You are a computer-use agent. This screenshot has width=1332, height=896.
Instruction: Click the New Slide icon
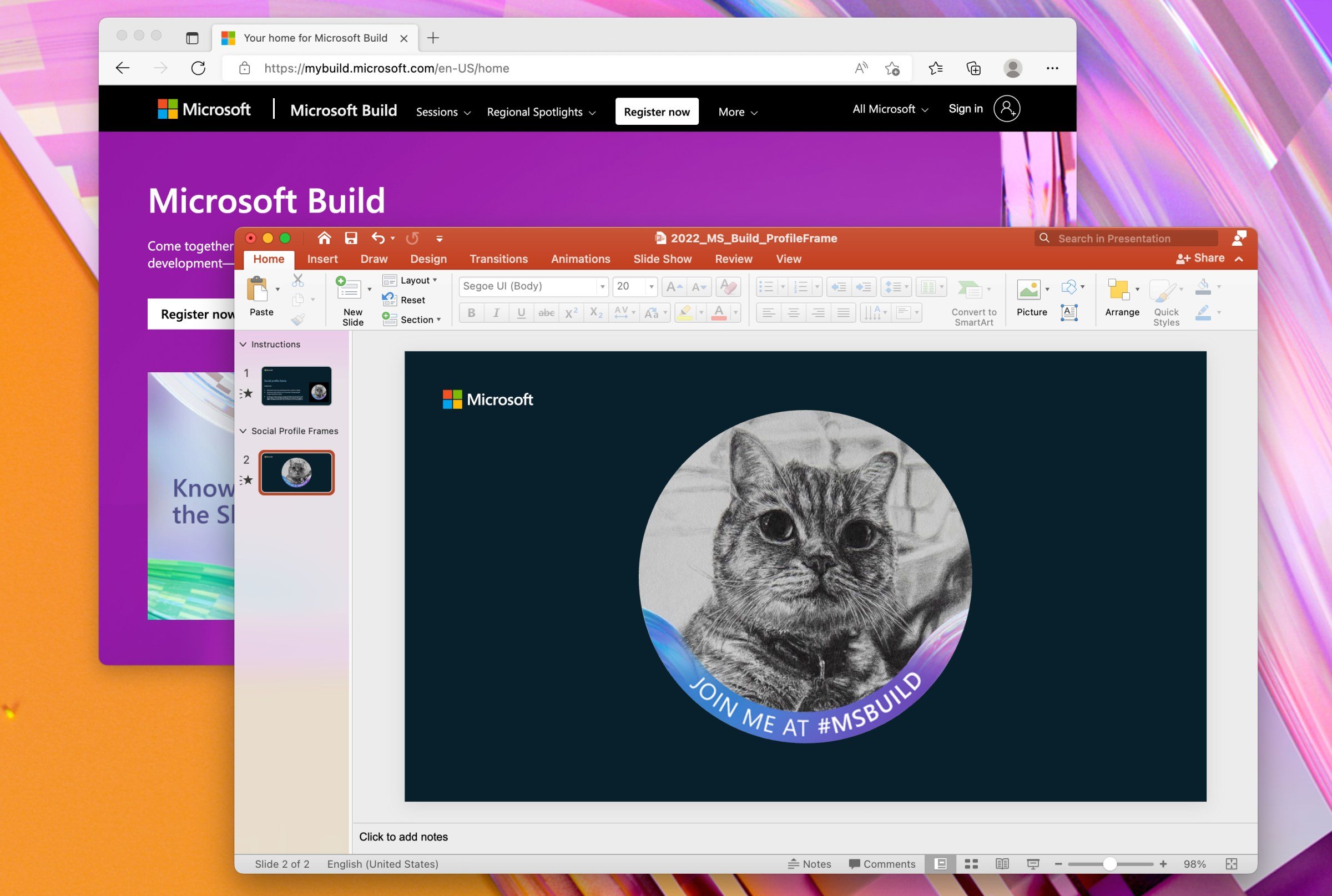(349, 288)
